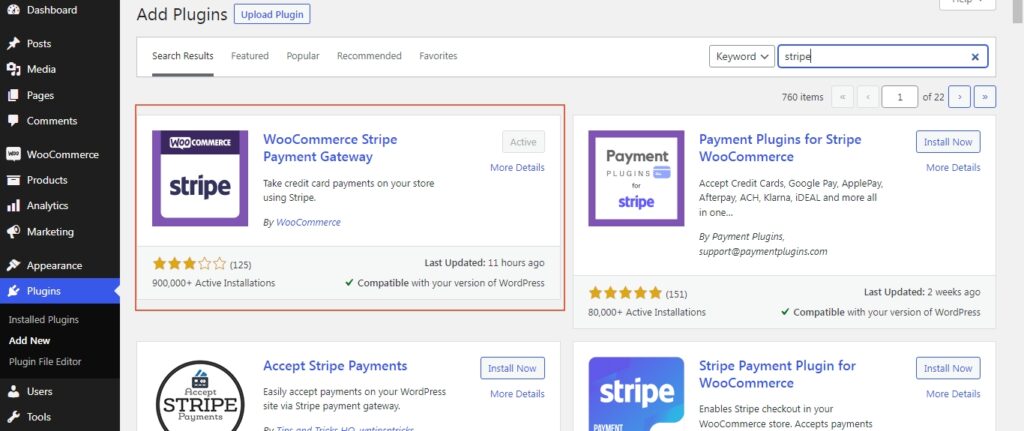The height and width of the screenshot is (431, 1024).
Task: Open Accept Stripe Payments logo thumbnail
Action: tap(200, 394)
